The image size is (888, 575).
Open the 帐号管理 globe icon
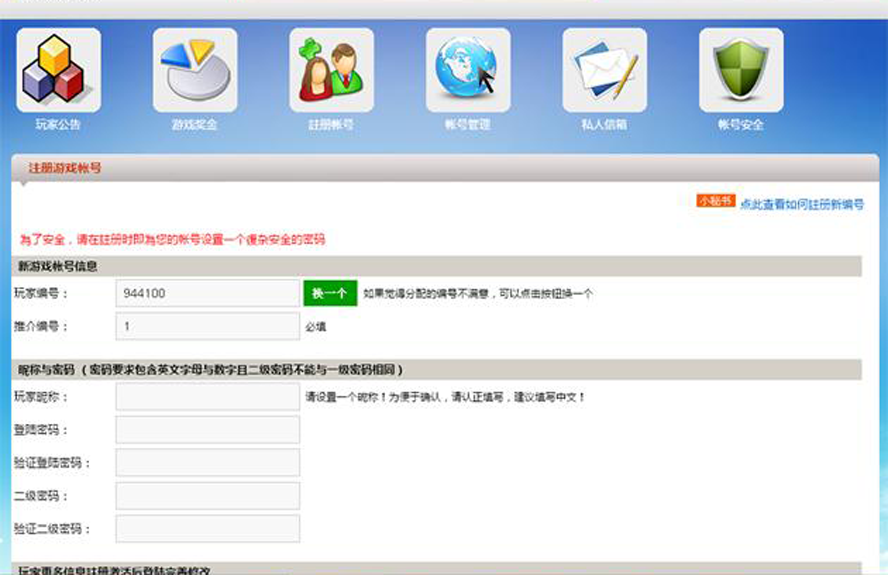(468, 70)
